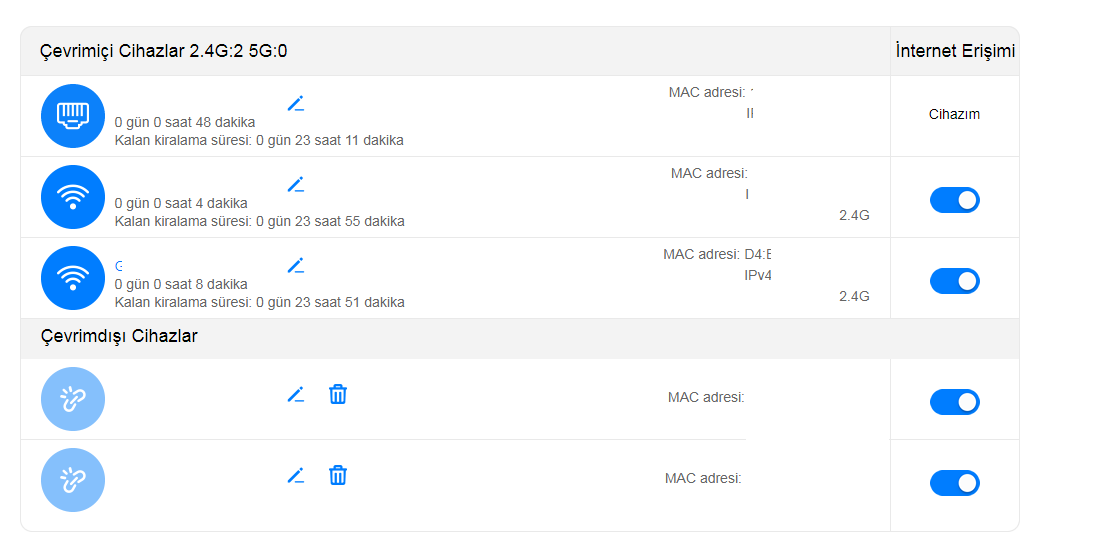Click broken link icon of second offline device

click(x=73, y=480)
